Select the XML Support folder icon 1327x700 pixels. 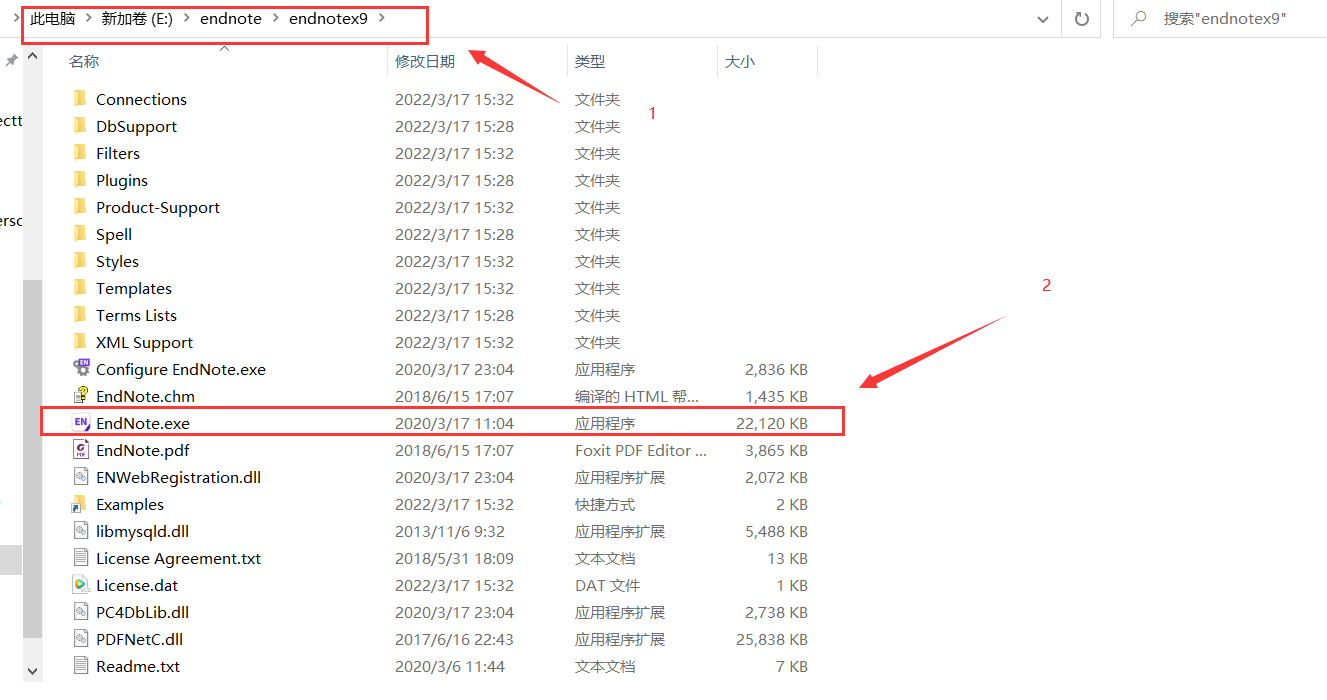click(x=80, y=342)
